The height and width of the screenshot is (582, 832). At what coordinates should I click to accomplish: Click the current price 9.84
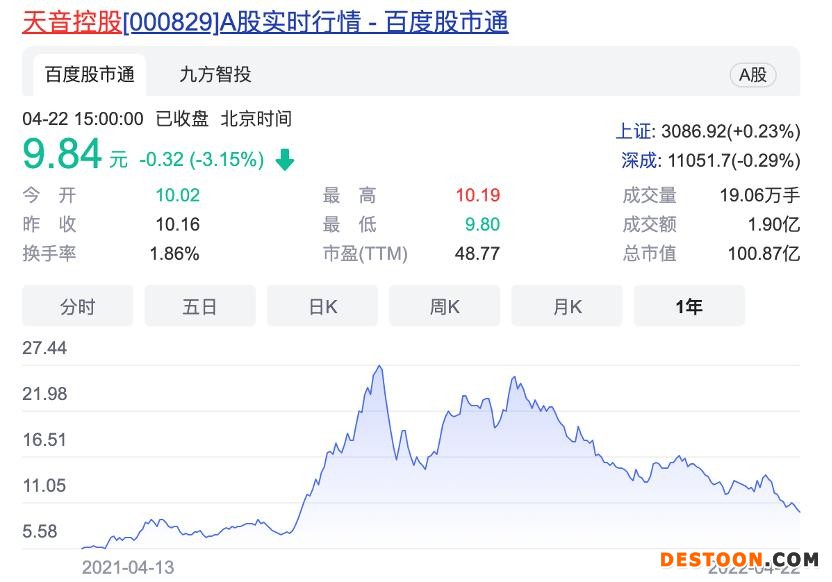click(62, 156)
